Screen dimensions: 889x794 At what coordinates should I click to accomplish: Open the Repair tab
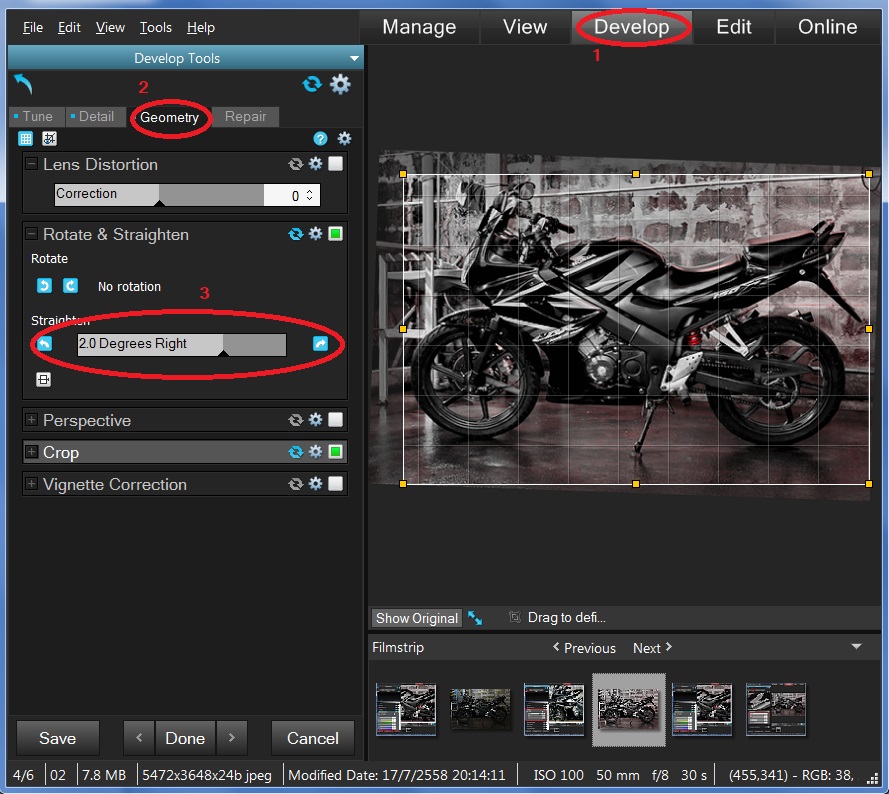(245, 117)
